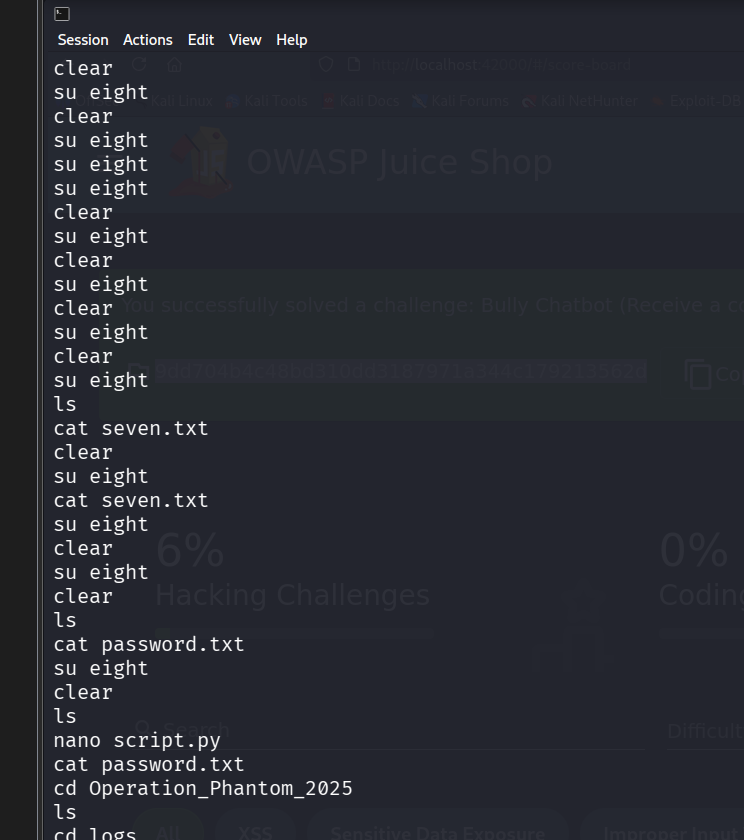The width and height of the screenshot is (744, 840).
Task: Click the 'nano script.py' terminal line
Action: (137, 741)
